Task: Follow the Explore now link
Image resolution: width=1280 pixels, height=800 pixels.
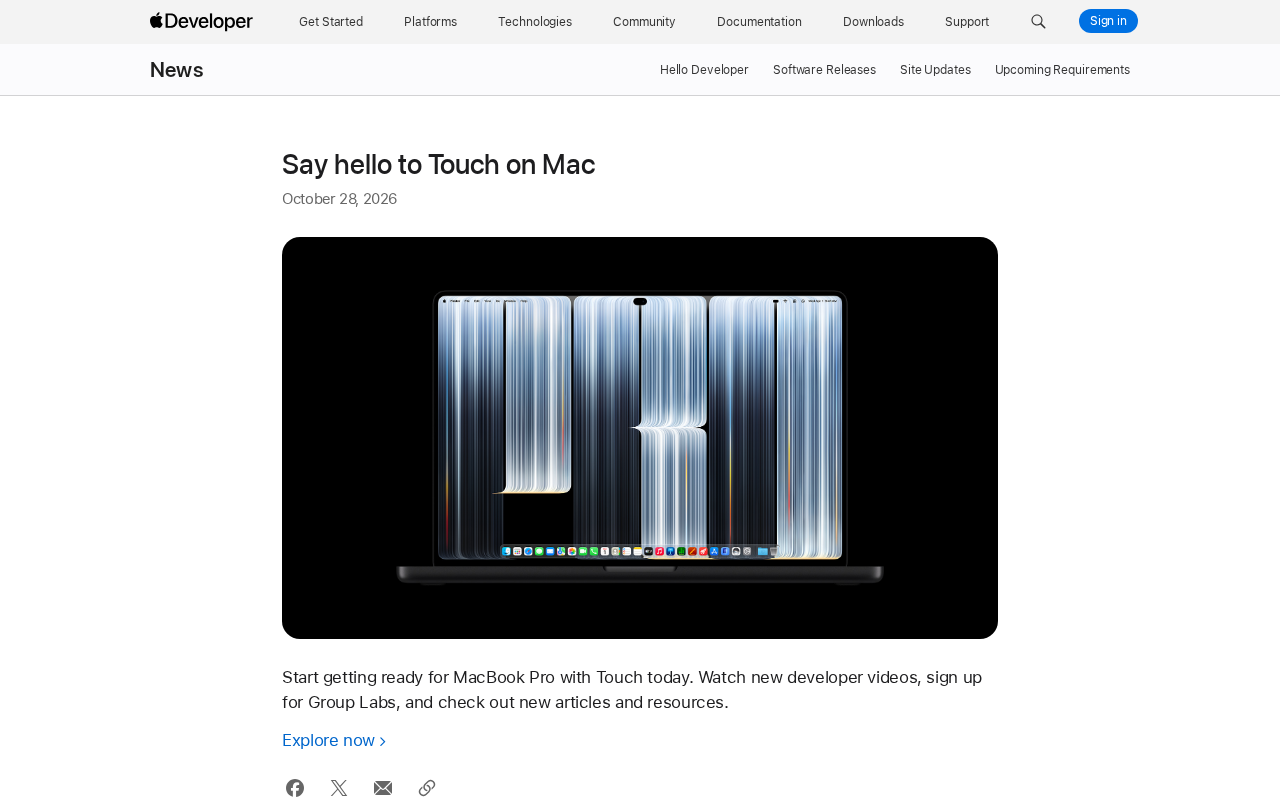Action: click(334, 741)
